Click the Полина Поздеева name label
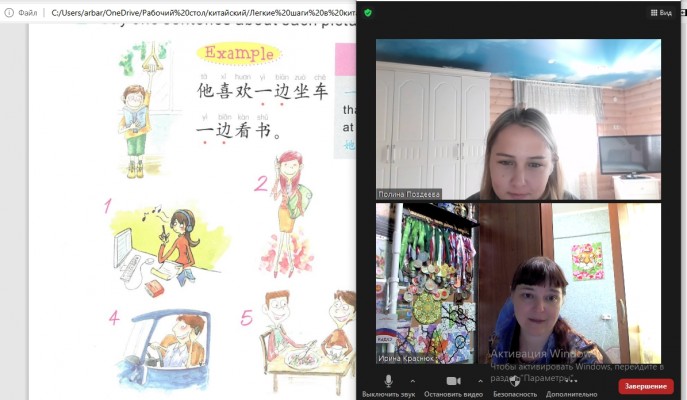687x400 pixels. point(409,194)
